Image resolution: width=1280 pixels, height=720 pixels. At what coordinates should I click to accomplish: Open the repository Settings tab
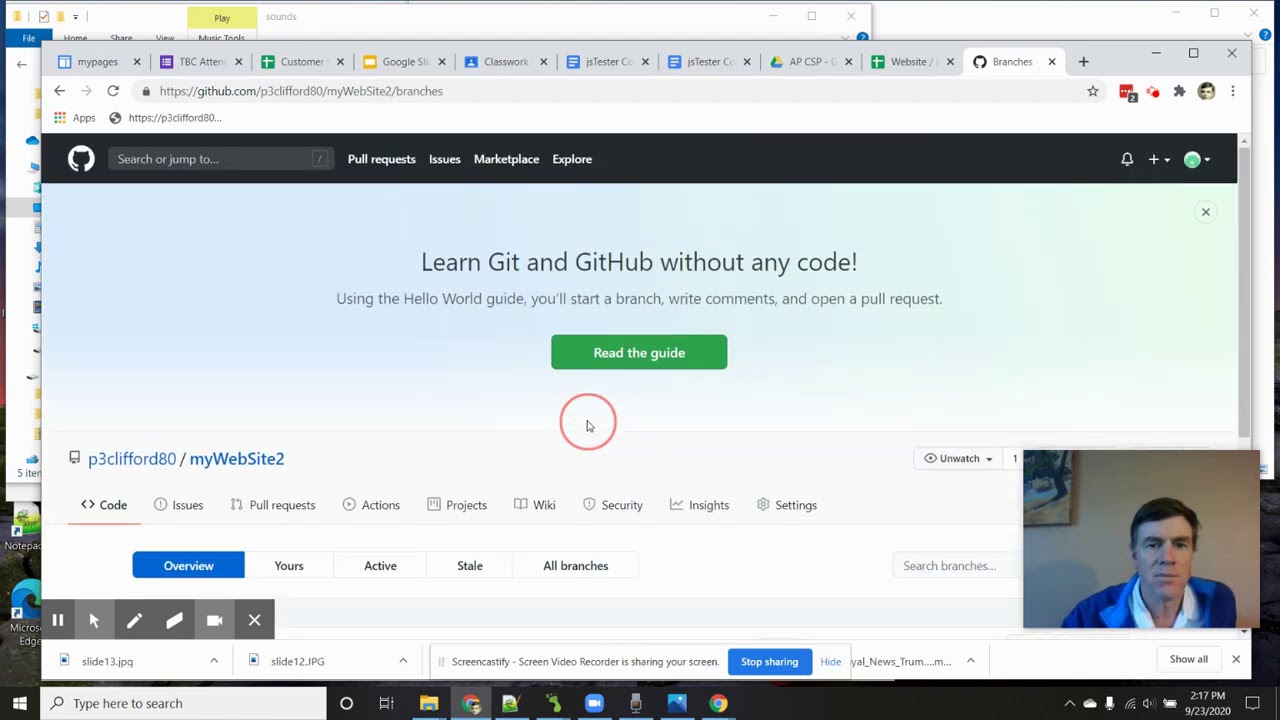point(787,505)
